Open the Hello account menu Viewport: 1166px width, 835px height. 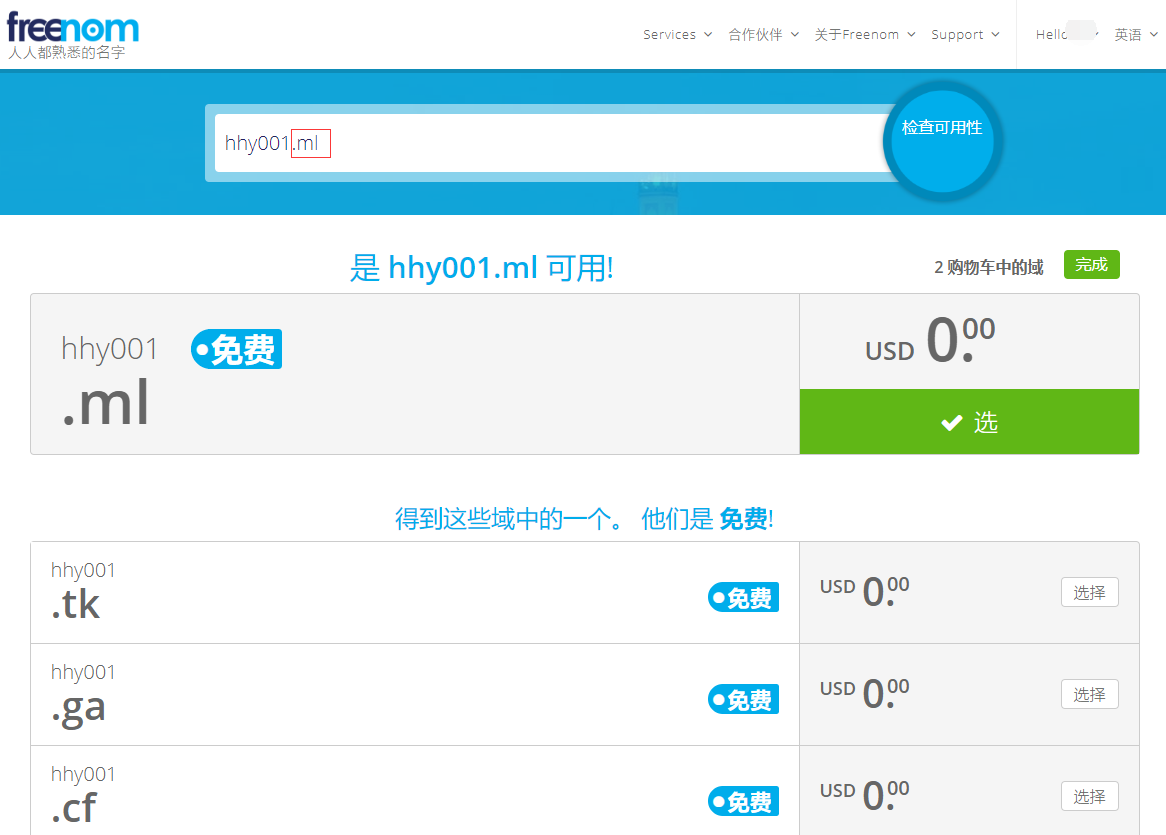pyautogui.click(x=1067, y=34)
